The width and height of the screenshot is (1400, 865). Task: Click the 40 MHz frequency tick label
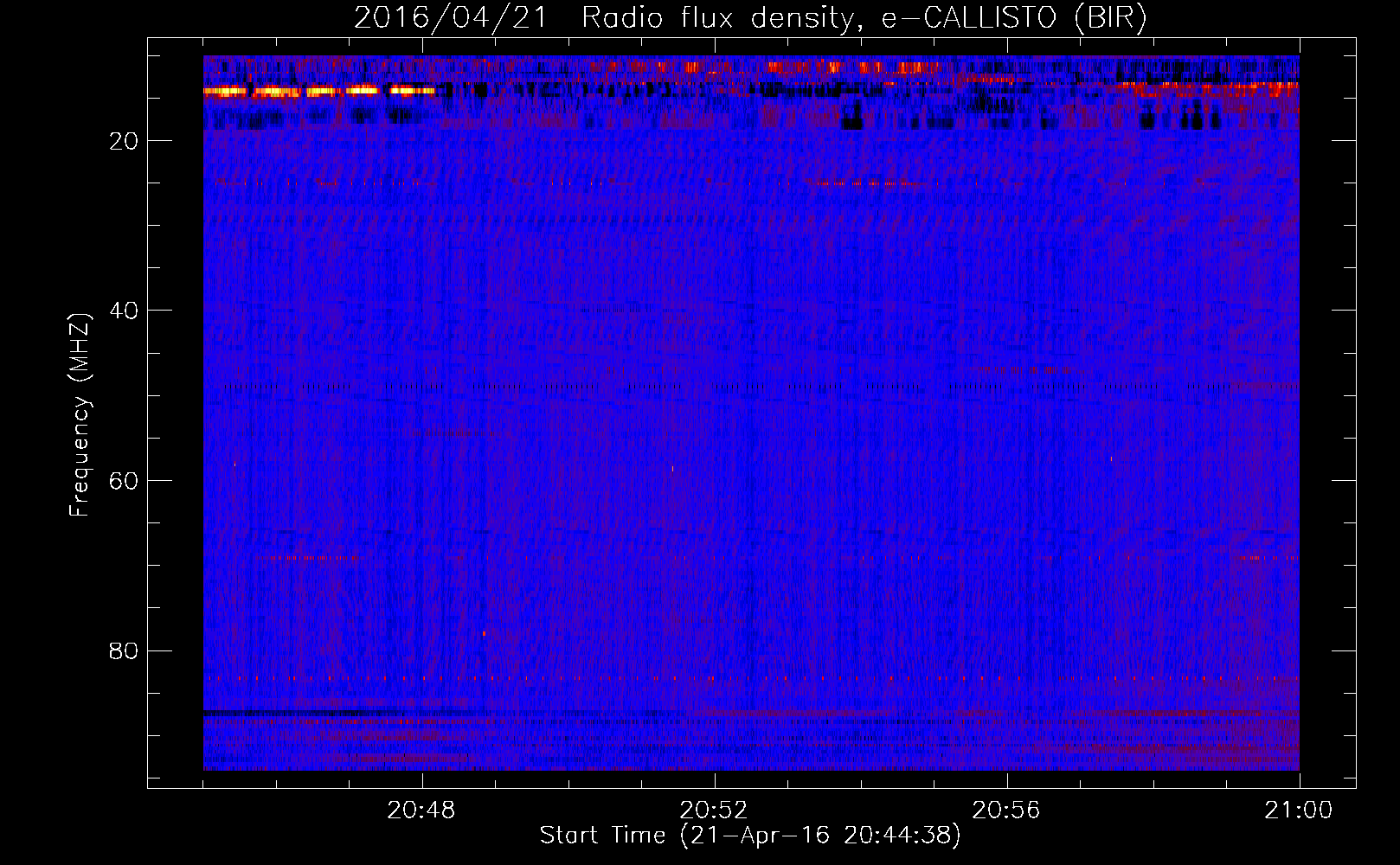(125, 311)
